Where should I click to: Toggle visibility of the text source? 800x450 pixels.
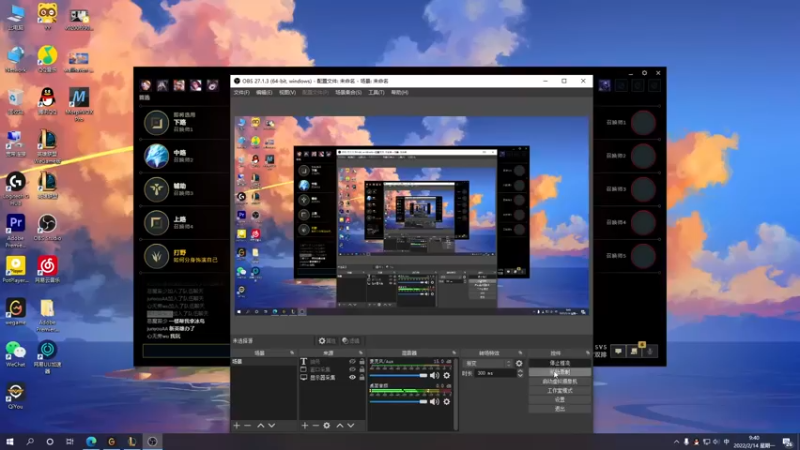click(x=352, y=361)
